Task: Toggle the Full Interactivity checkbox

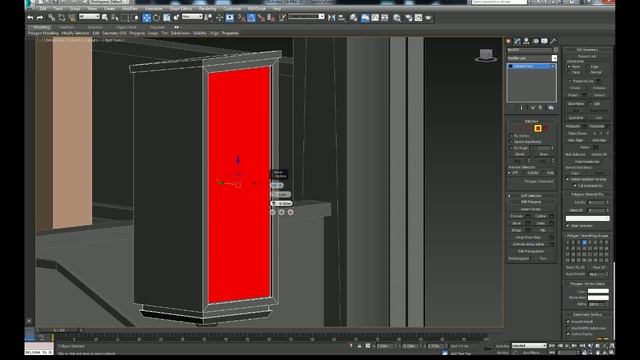Action: click(575, 186)
